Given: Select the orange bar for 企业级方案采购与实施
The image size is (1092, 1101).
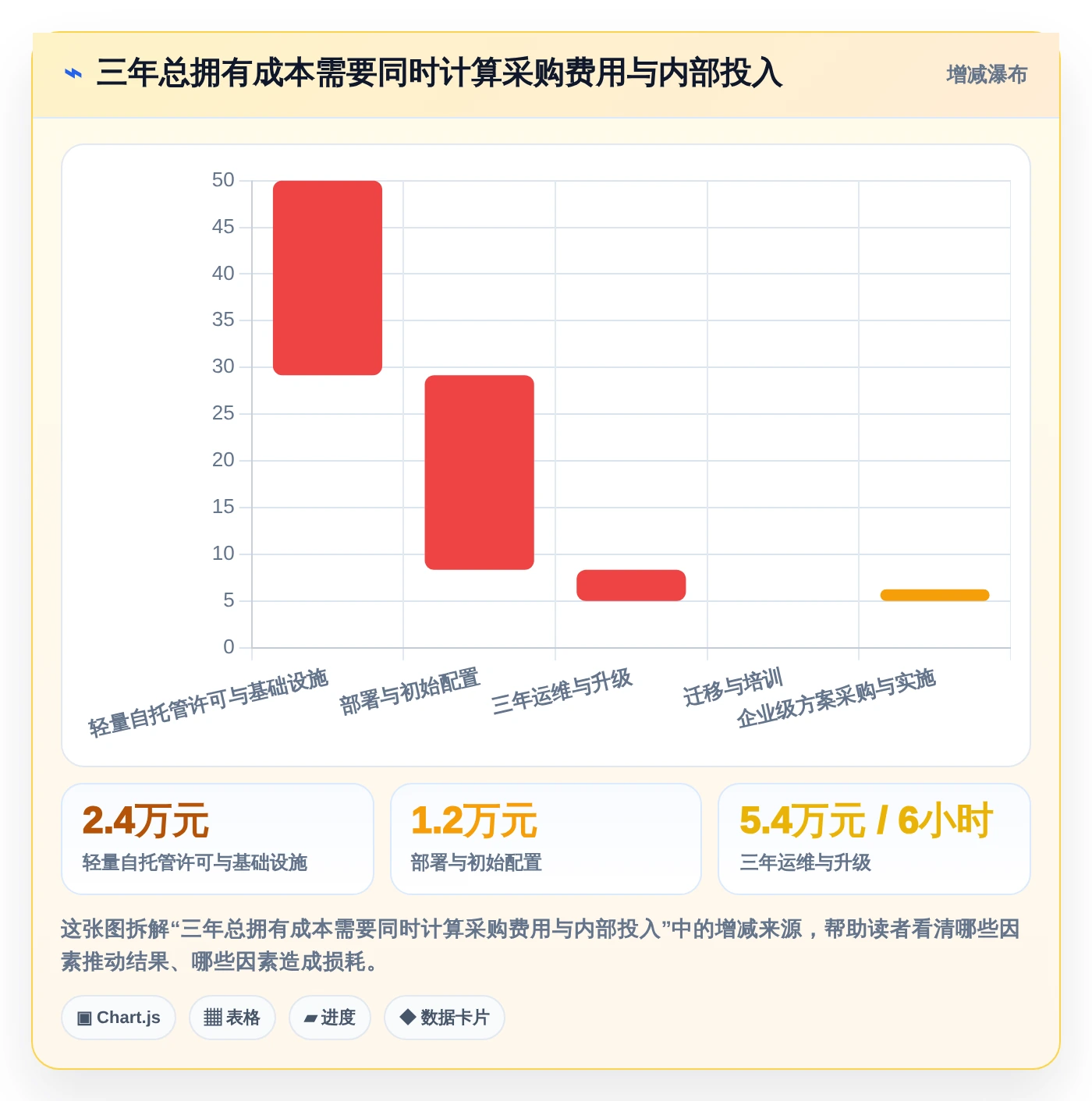Looking at the screenshot, I should pos(934,595).
